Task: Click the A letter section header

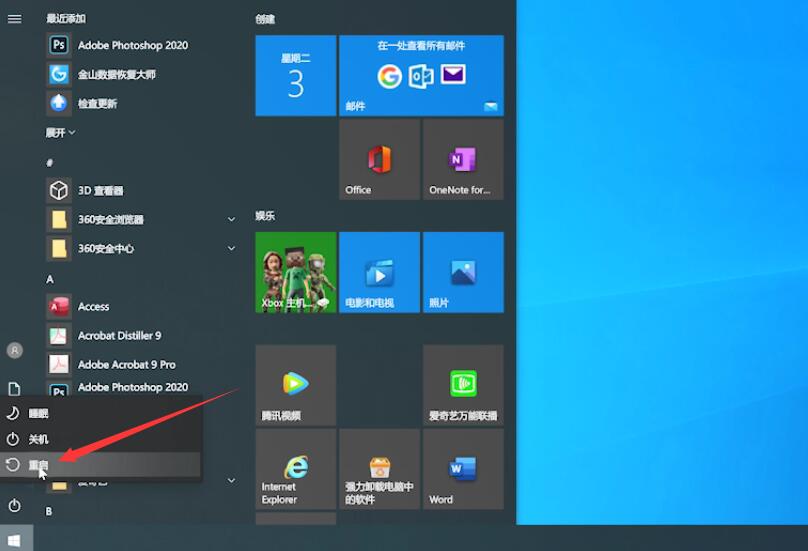Action: click(49, 279)
